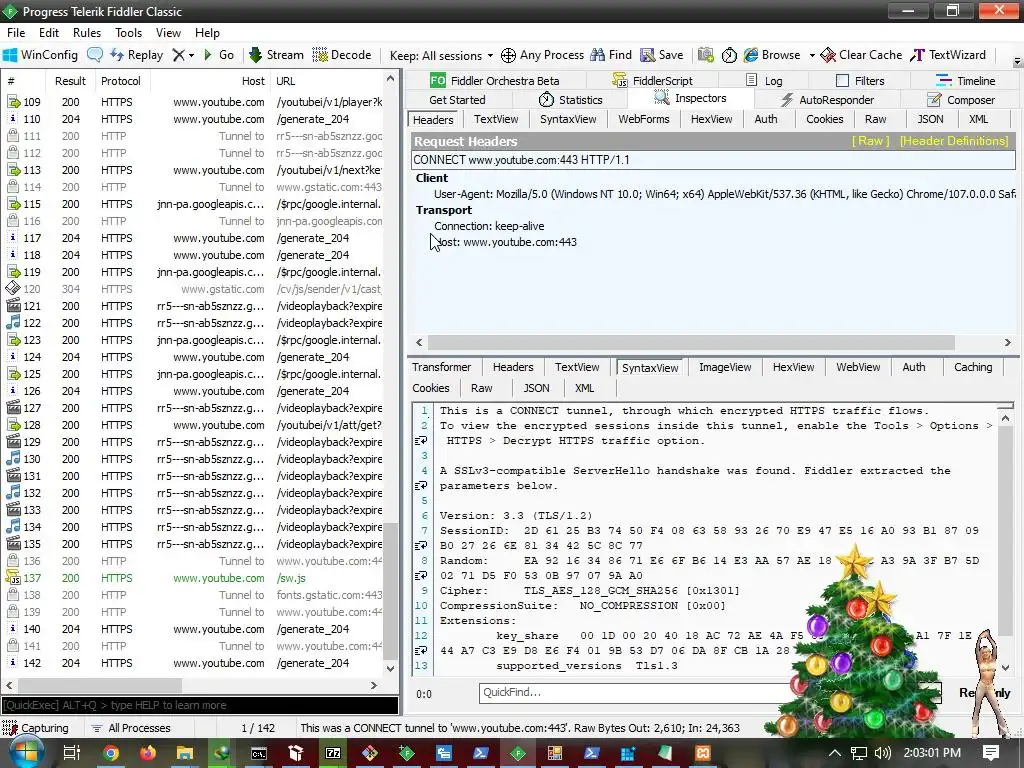This screenshot has height=768, width=1024.
Task: Click the Save toolbar button
Action: (662, 55)
